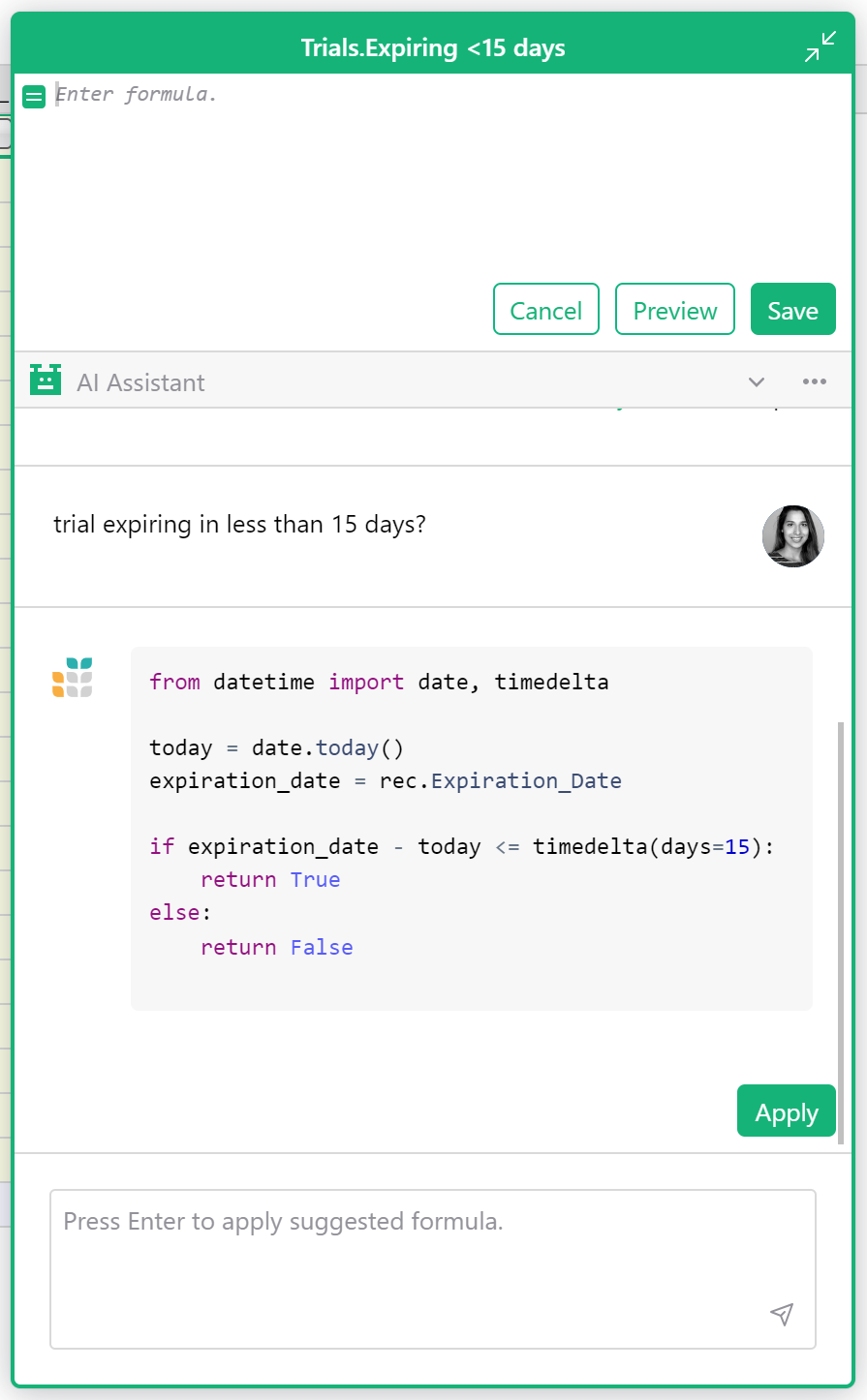The height and width of the screenshot is (1400, 867).
Task: Click the paper plane send icon
Action: (782, 1315)
